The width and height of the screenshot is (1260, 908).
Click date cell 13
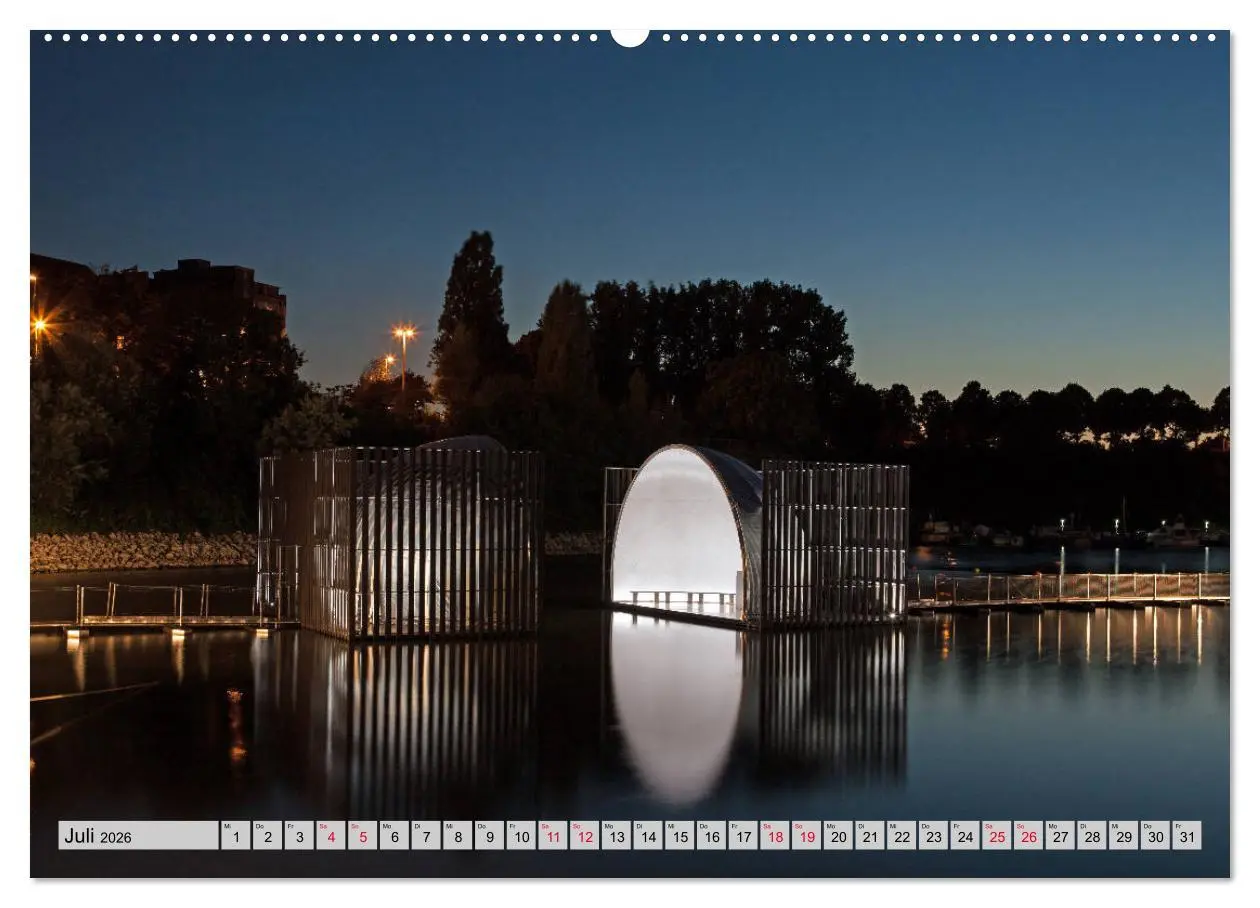(x=616, y=836)
